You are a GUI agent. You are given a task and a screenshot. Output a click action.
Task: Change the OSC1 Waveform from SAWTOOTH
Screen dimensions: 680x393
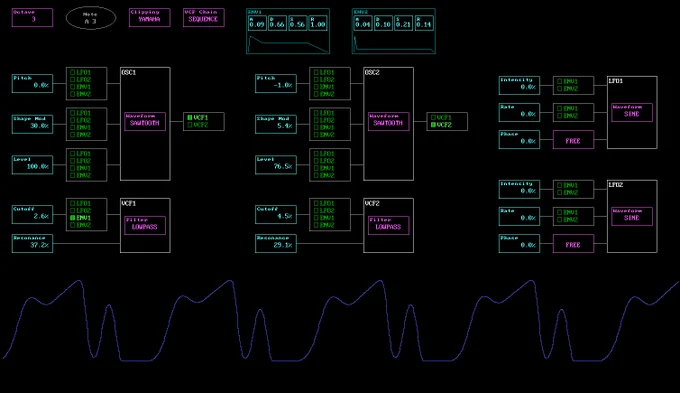(x=145, y=121)
